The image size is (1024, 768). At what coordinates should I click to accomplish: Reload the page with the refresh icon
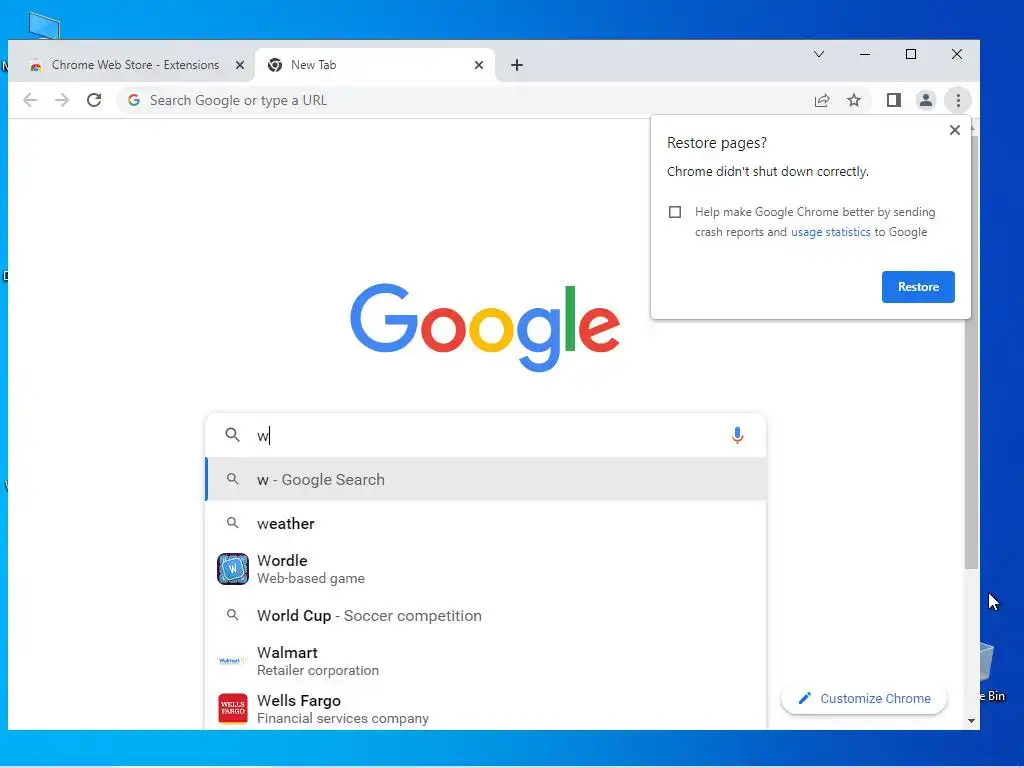pyautogui.click(x=94, y=100)
